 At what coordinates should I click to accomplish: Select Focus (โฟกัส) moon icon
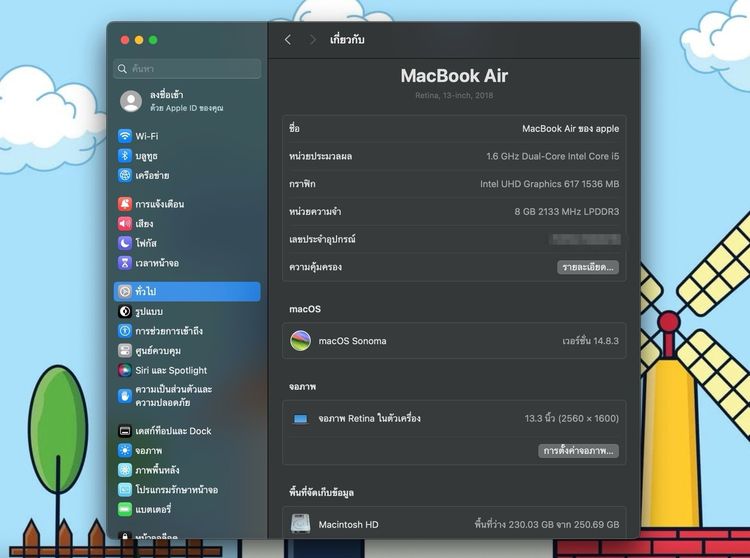point(125,243)
